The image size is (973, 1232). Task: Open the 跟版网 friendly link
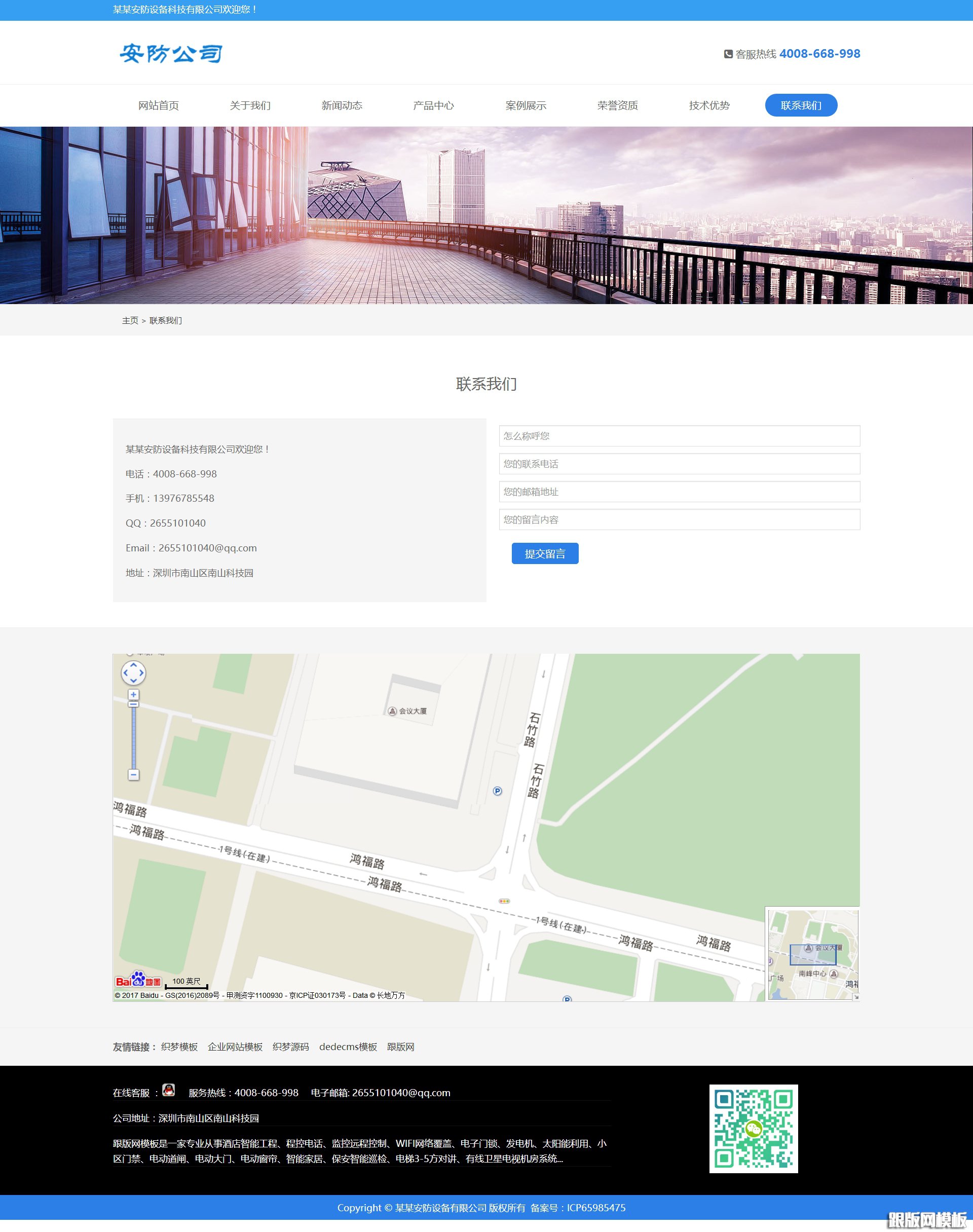pyautogui.click(x=400, y=1047)
